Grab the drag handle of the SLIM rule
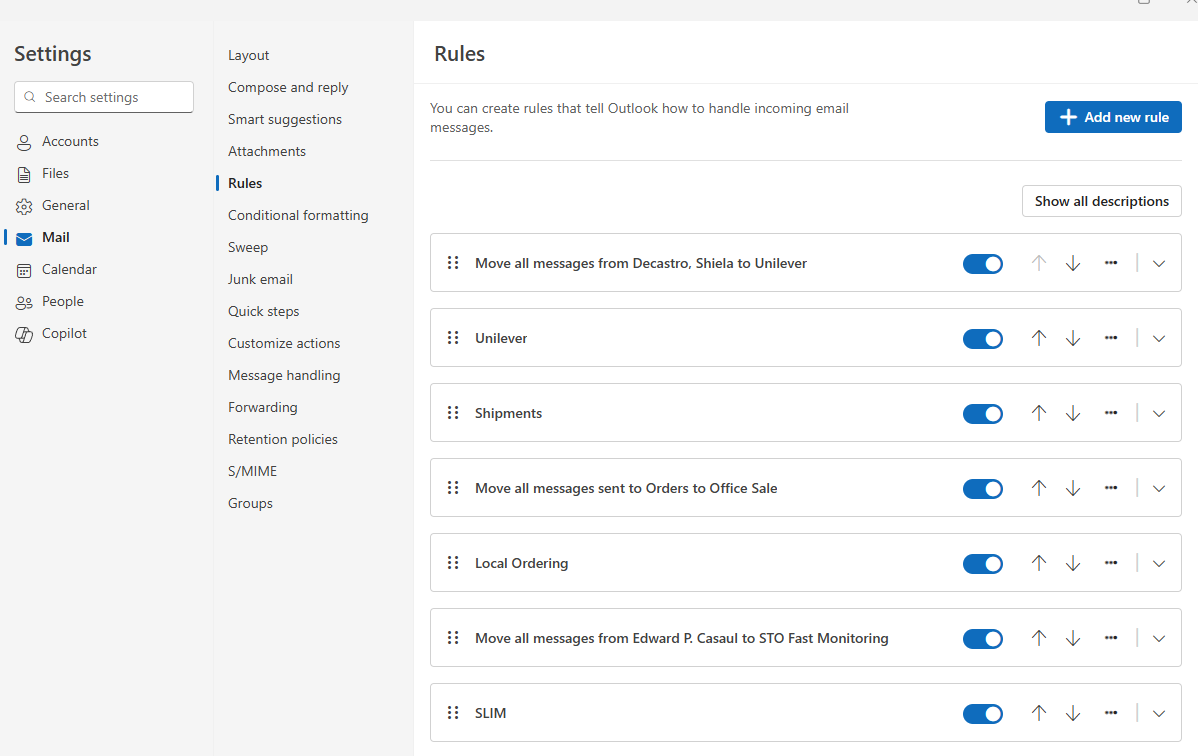1198x756 pixels. tap(453, 713)
